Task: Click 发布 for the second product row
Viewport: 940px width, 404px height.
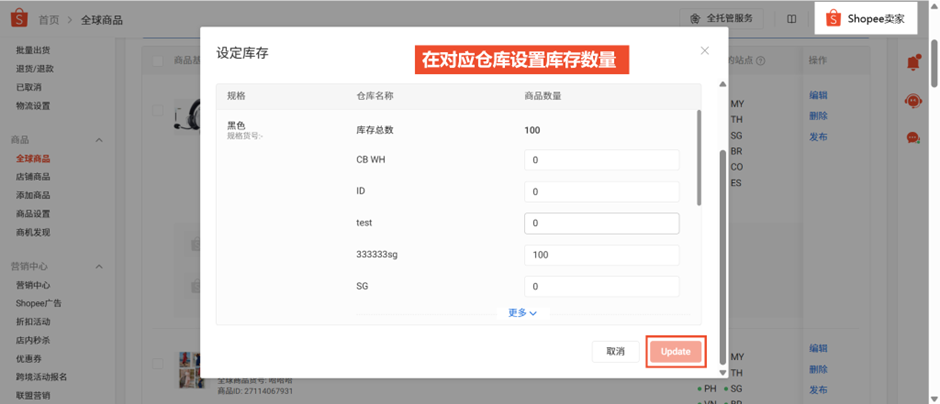Action: (x=818, y=390)
